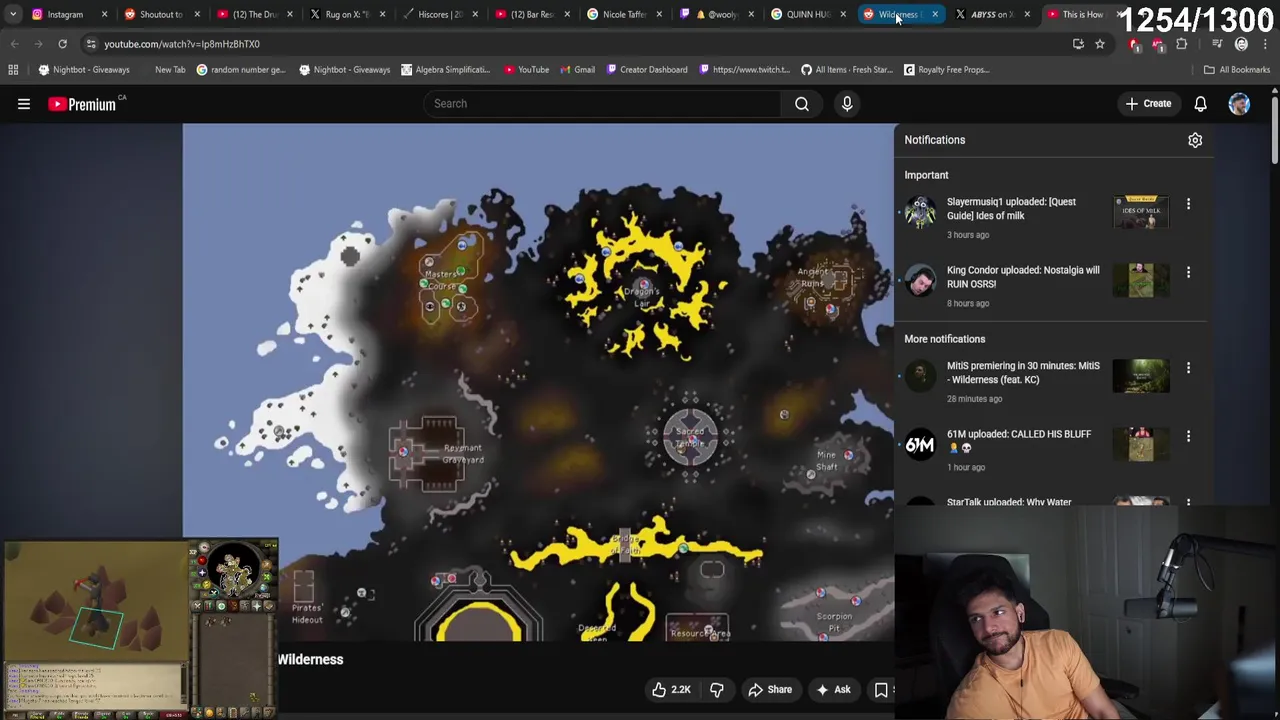Screen dimensions: 1280x720
Task: Open options for MitiS premiering notification
Action: tap(1188, 368)
